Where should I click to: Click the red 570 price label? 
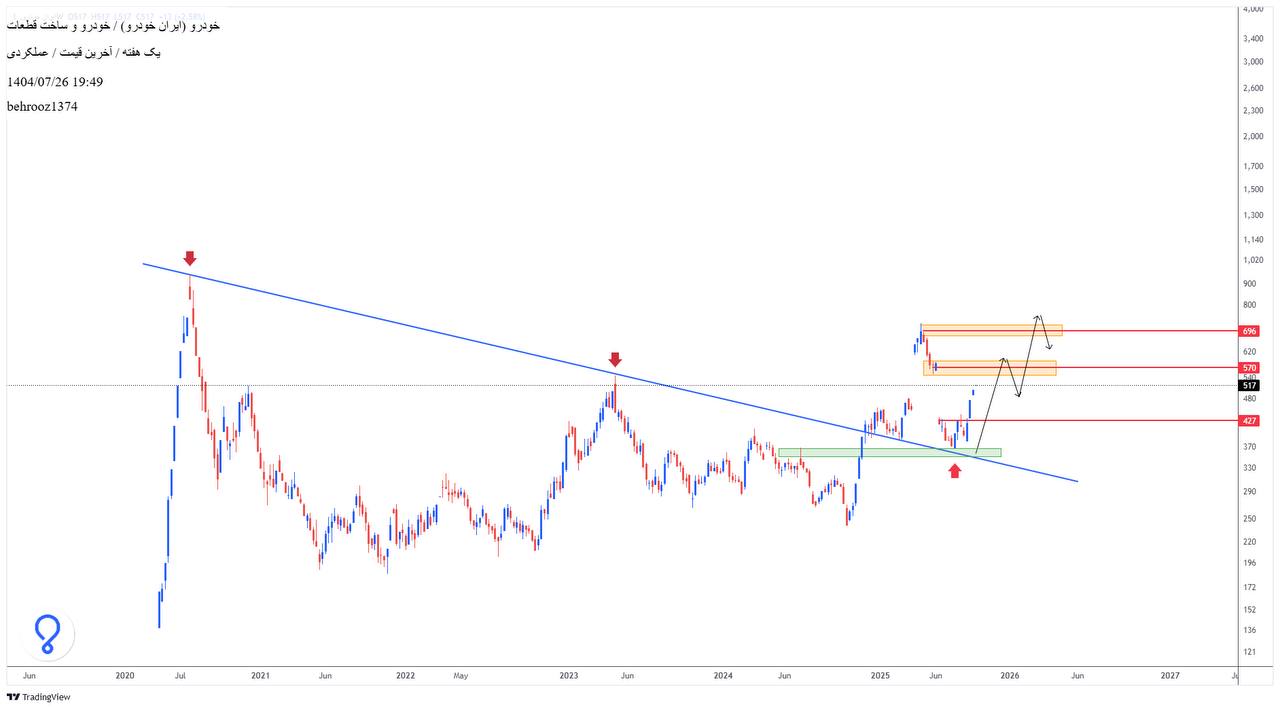[1249, 368]
